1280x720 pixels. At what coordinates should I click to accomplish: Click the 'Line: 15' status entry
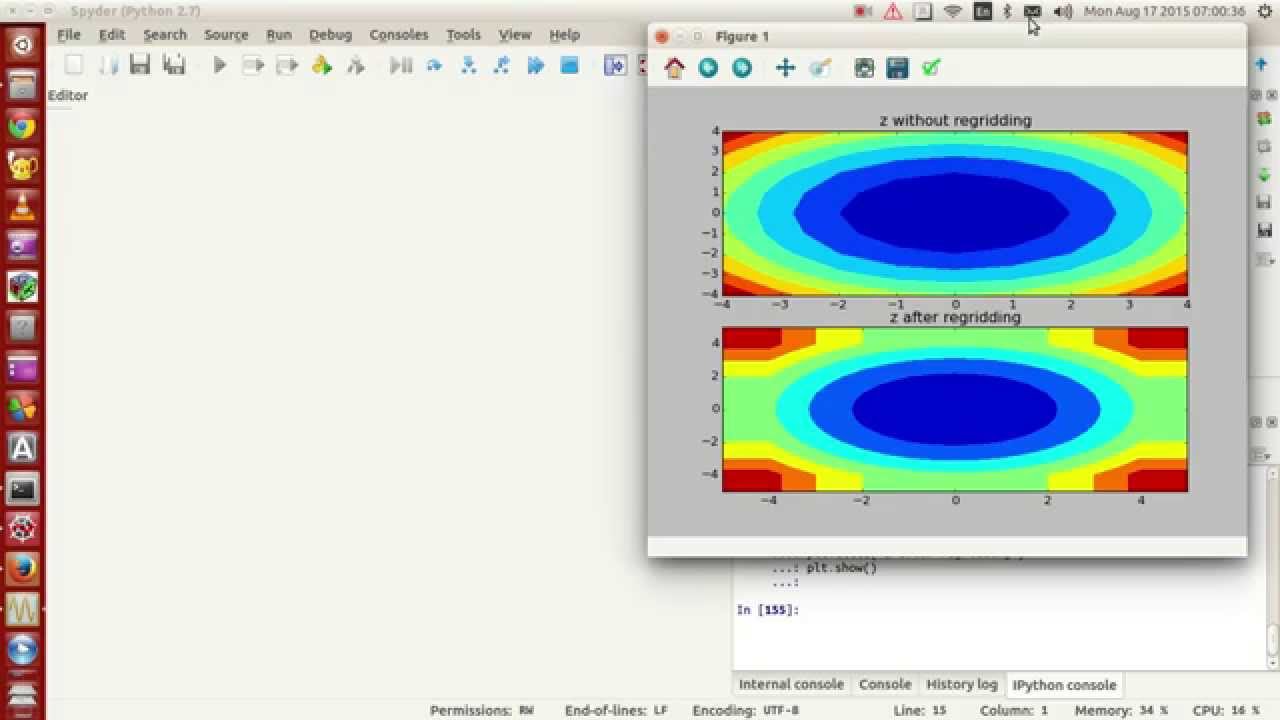coord(920,710)
